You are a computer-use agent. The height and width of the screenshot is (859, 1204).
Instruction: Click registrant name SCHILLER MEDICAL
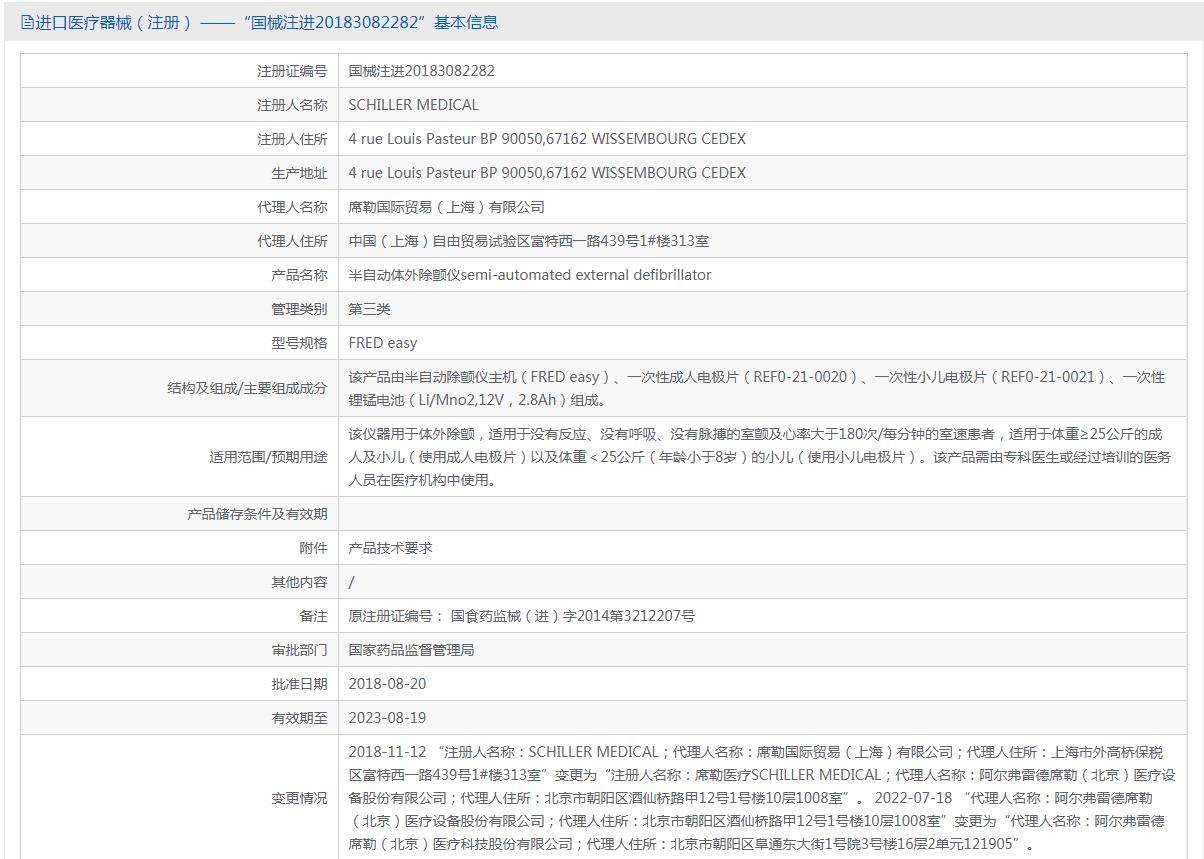click(413, 105)
